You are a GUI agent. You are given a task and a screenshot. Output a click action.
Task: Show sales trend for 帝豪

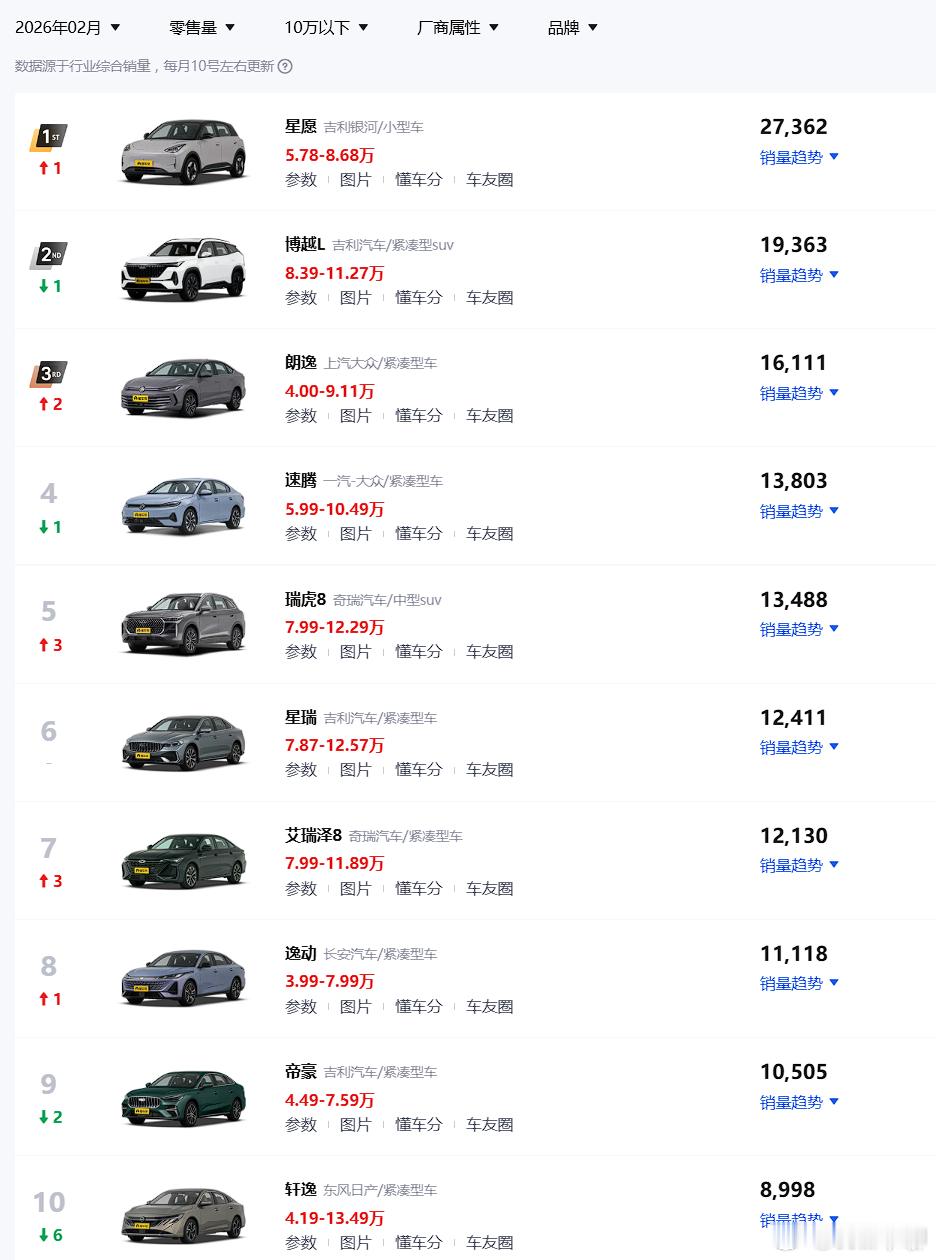(x=799, y=1102)
